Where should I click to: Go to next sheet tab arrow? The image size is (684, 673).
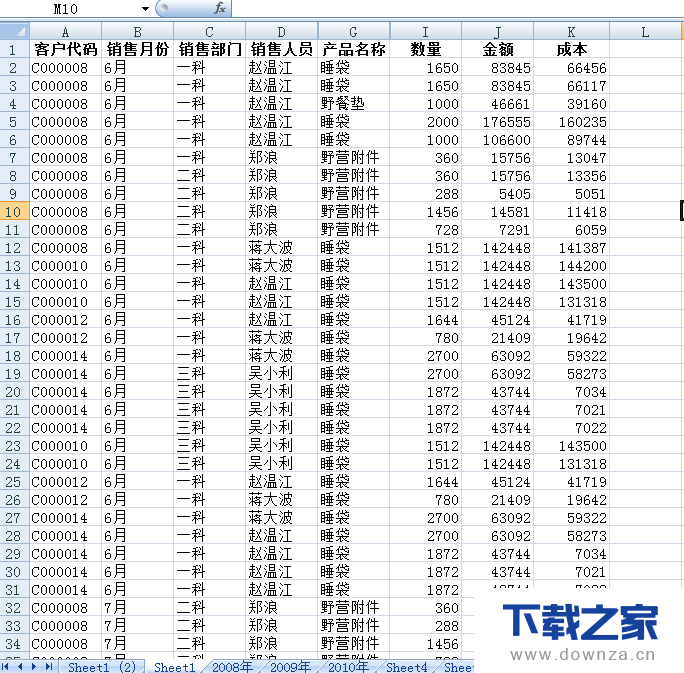pos(34,666)
